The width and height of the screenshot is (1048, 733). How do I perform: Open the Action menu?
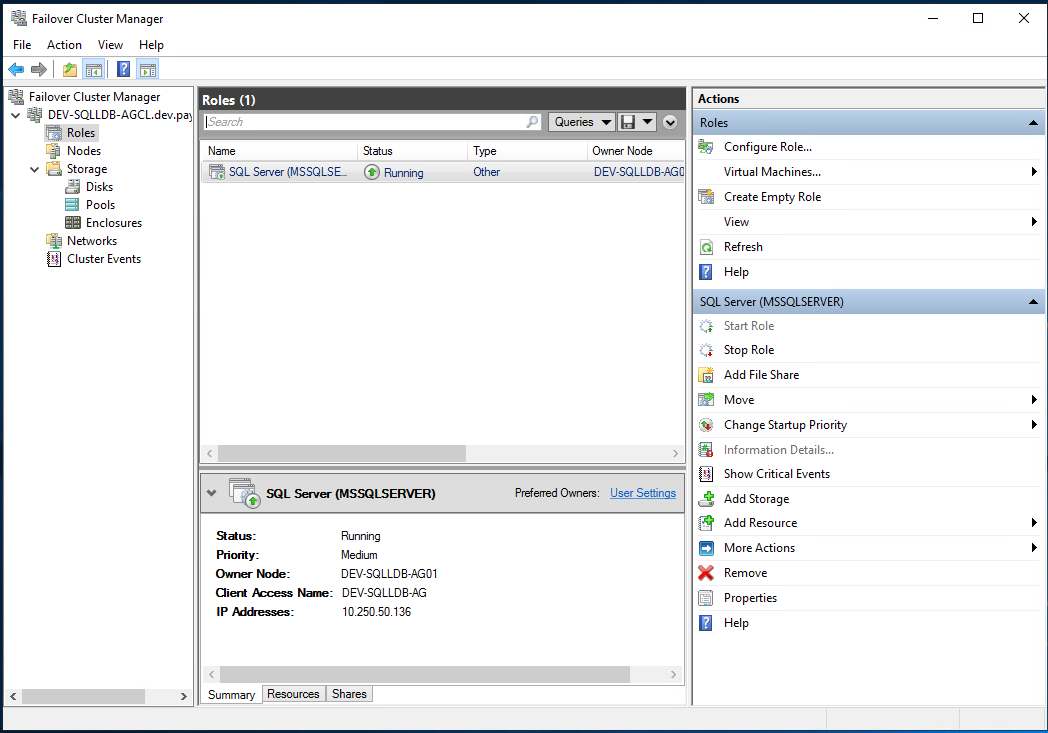click(x=64, y=44)
